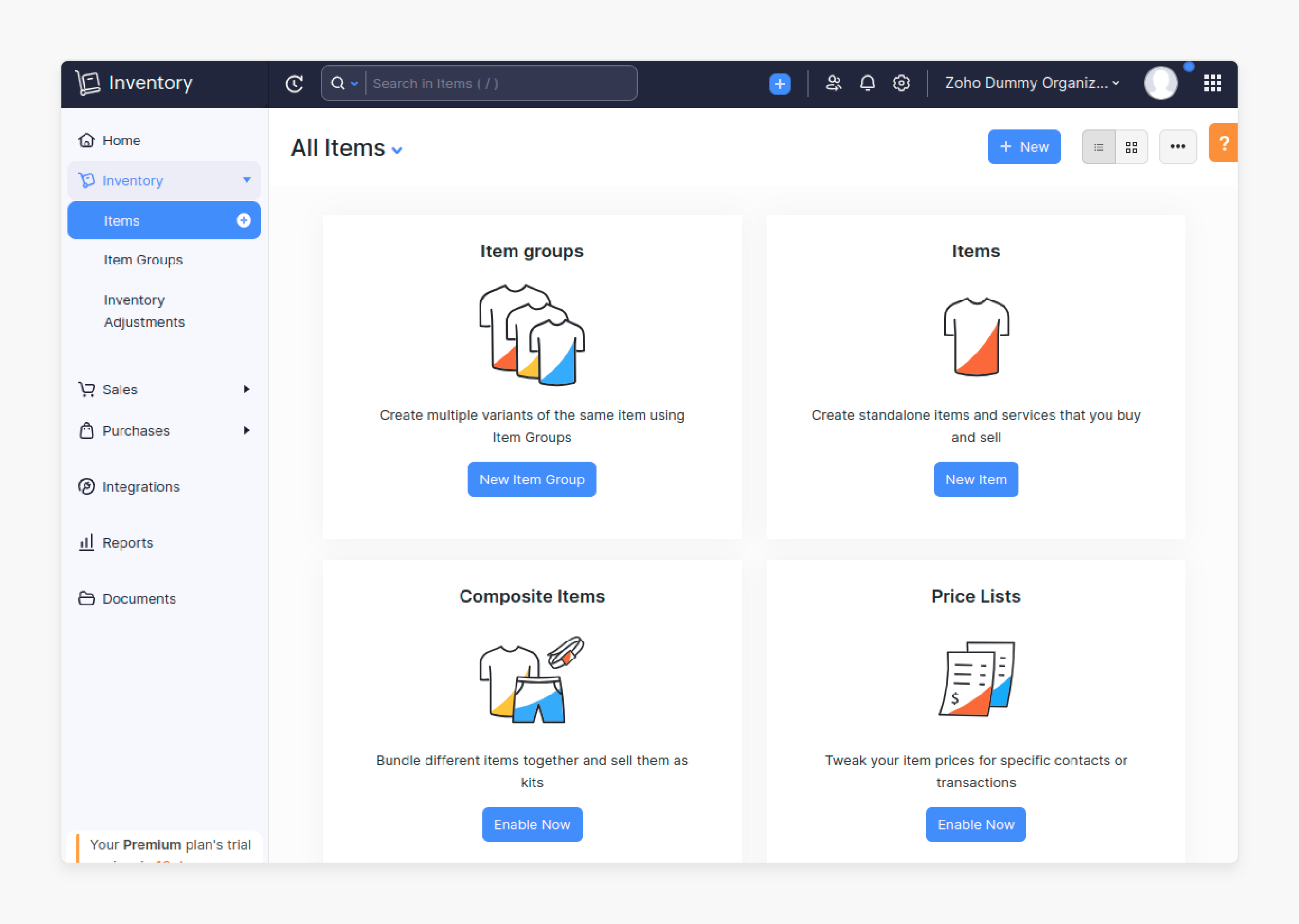Focus the Search in Items field

point(500,84)
